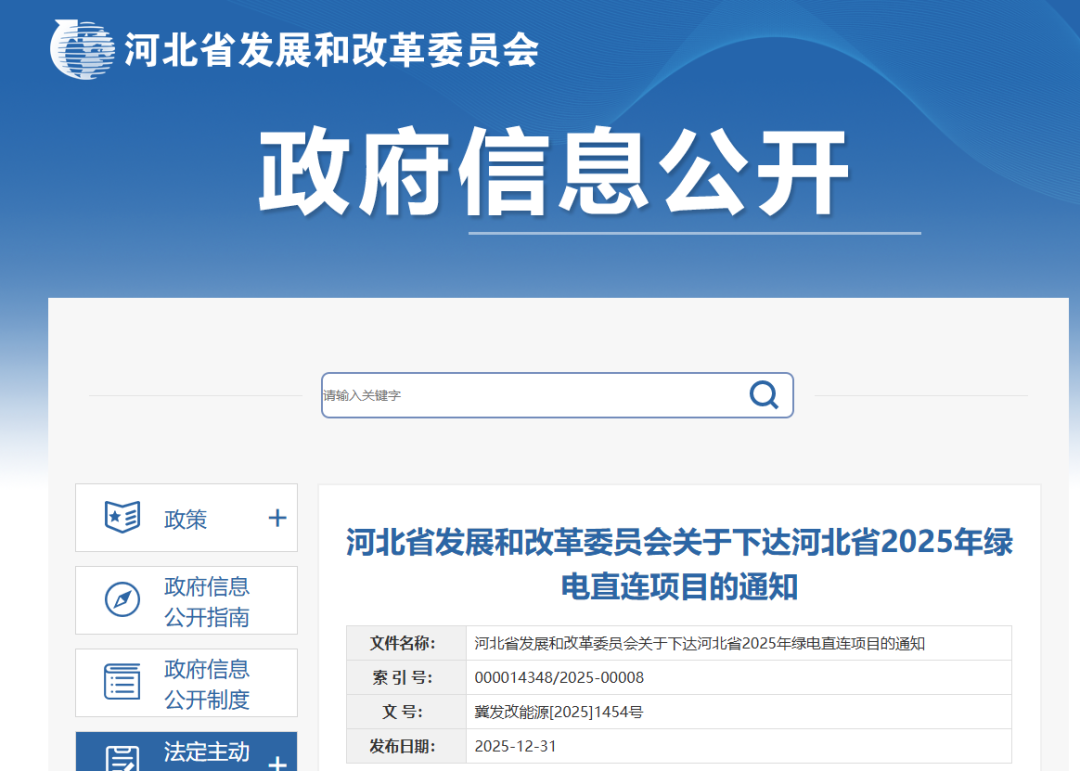Click the globe emblem in the site logo
The height and width of the screenshot is (771, 1080).
pyautogui.click(x=81, y=47)
